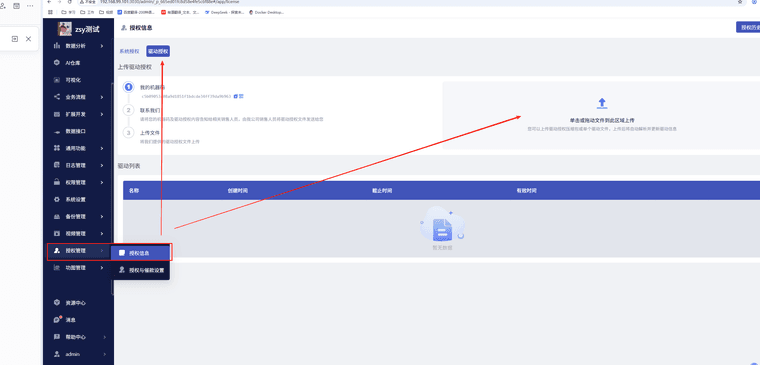Click the 权限管理 lock icon

[57, 182]
